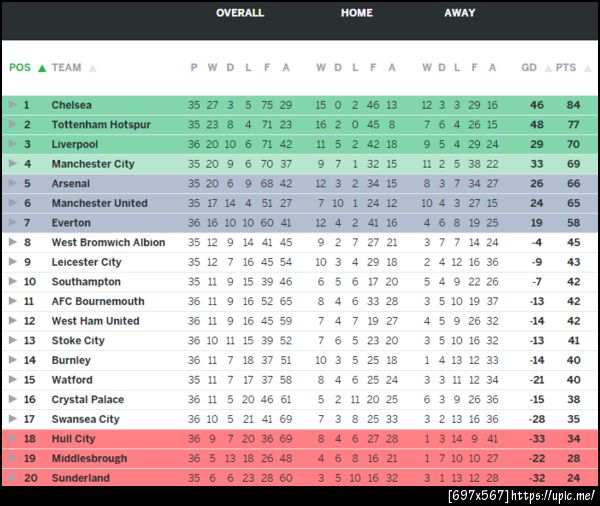Viewport: 600px width, 506px height.
Task: Switch to the HOME standings tab
Action: tap(357, 13)
